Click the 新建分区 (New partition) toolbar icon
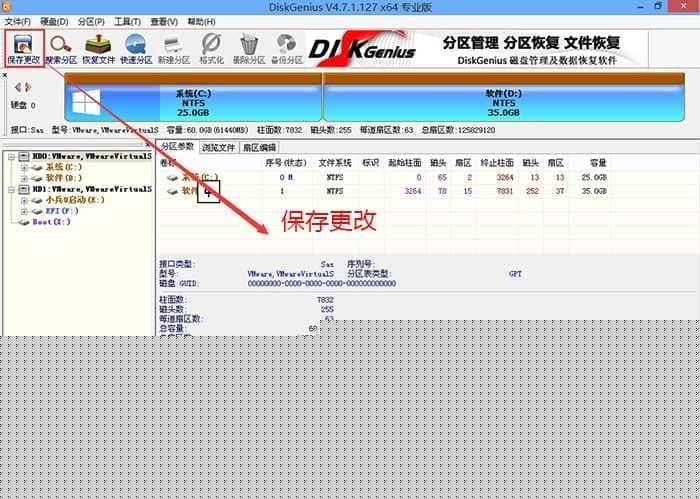This screenshot has width=700, height=499. (174, 49)
